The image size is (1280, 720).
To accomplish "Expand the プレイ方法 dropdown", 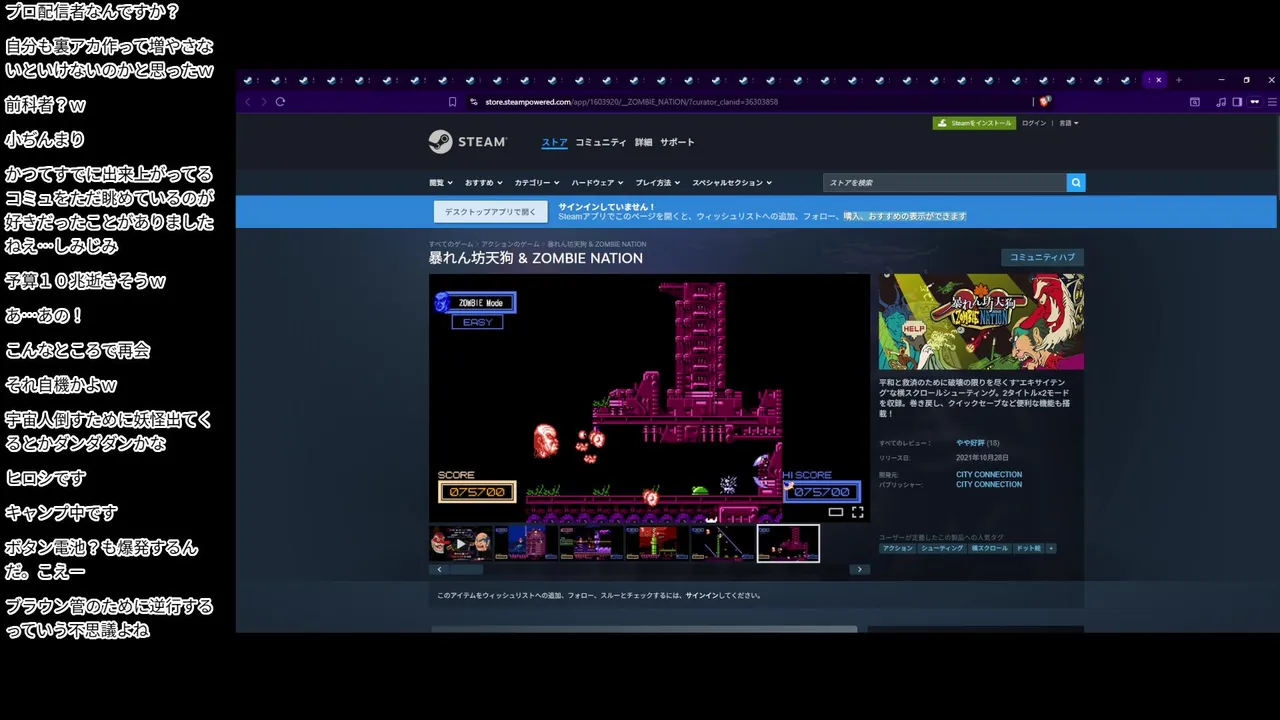I will point(658,183).
